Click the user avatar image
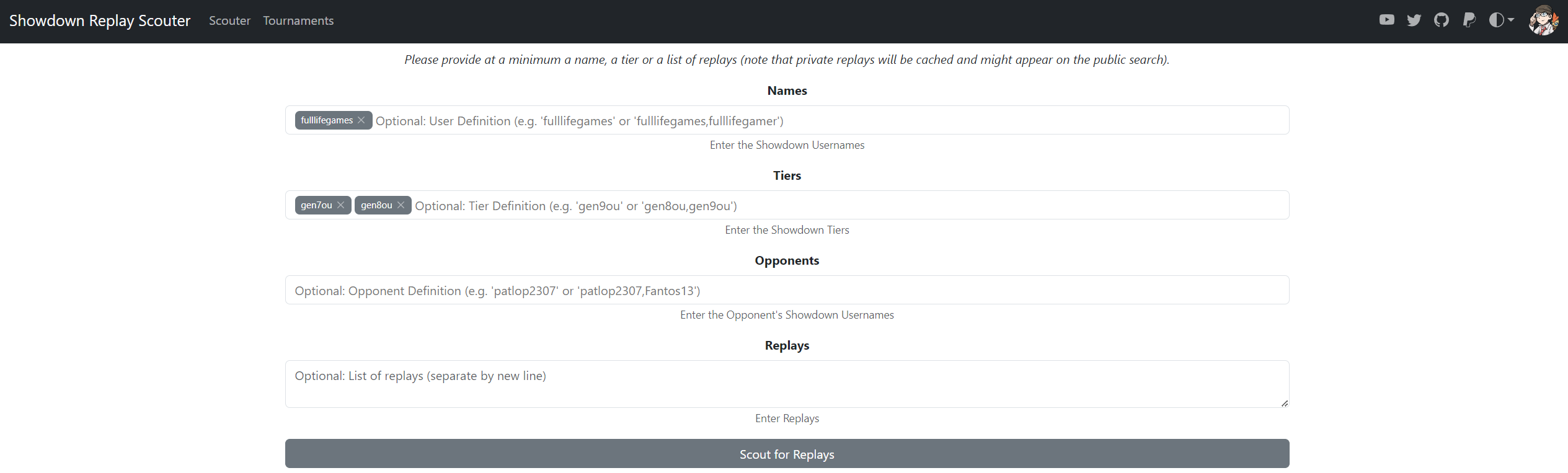1568x473 pixels. [1543, 20]
